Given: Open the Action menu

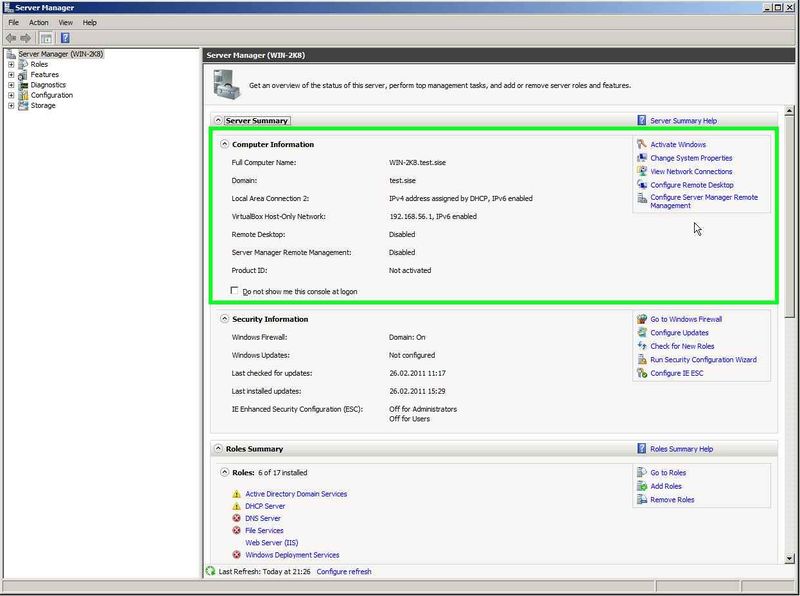Looking at the screenshot, I should coord(39,22).
